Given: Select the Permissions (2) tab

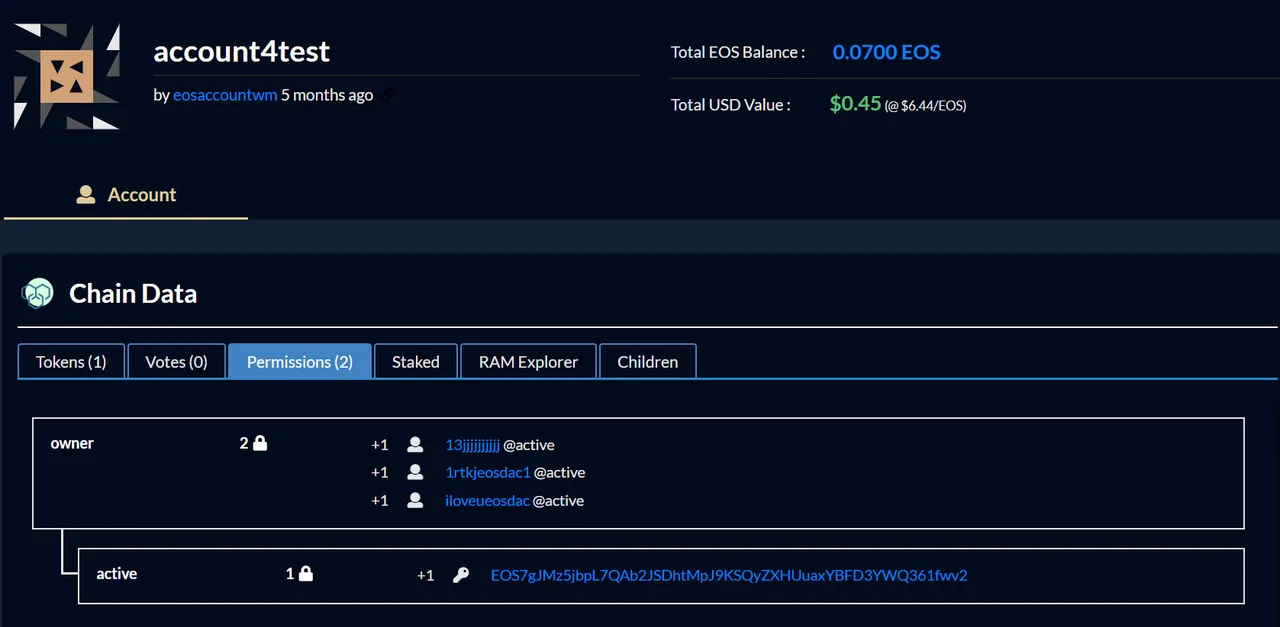Looking at the screenshot, I should [x=300, y=362].
